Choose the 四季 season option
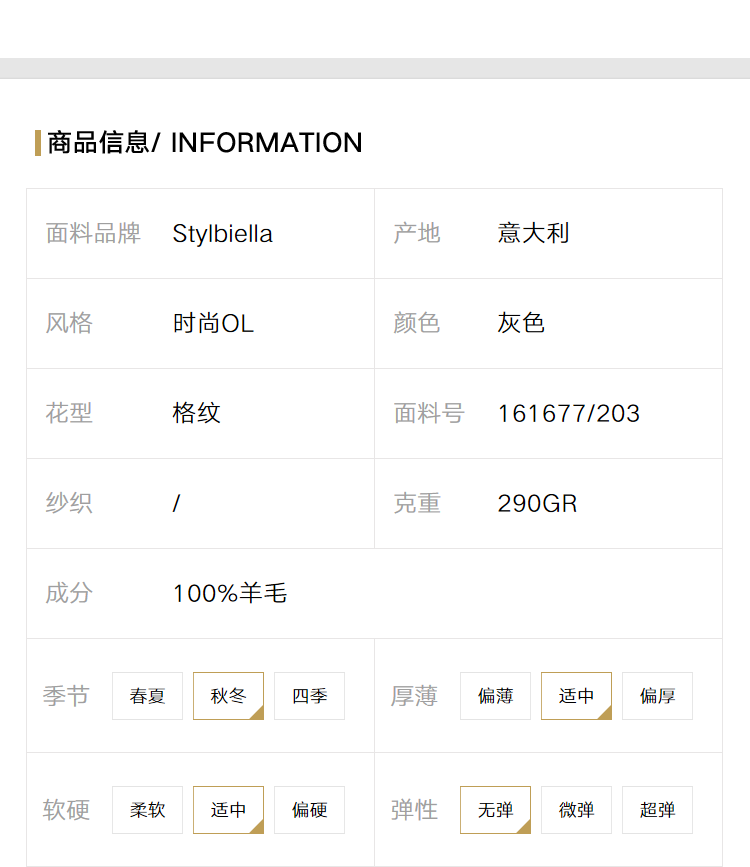The width and height of the screenshot is (750, 867). pos(309,696)
